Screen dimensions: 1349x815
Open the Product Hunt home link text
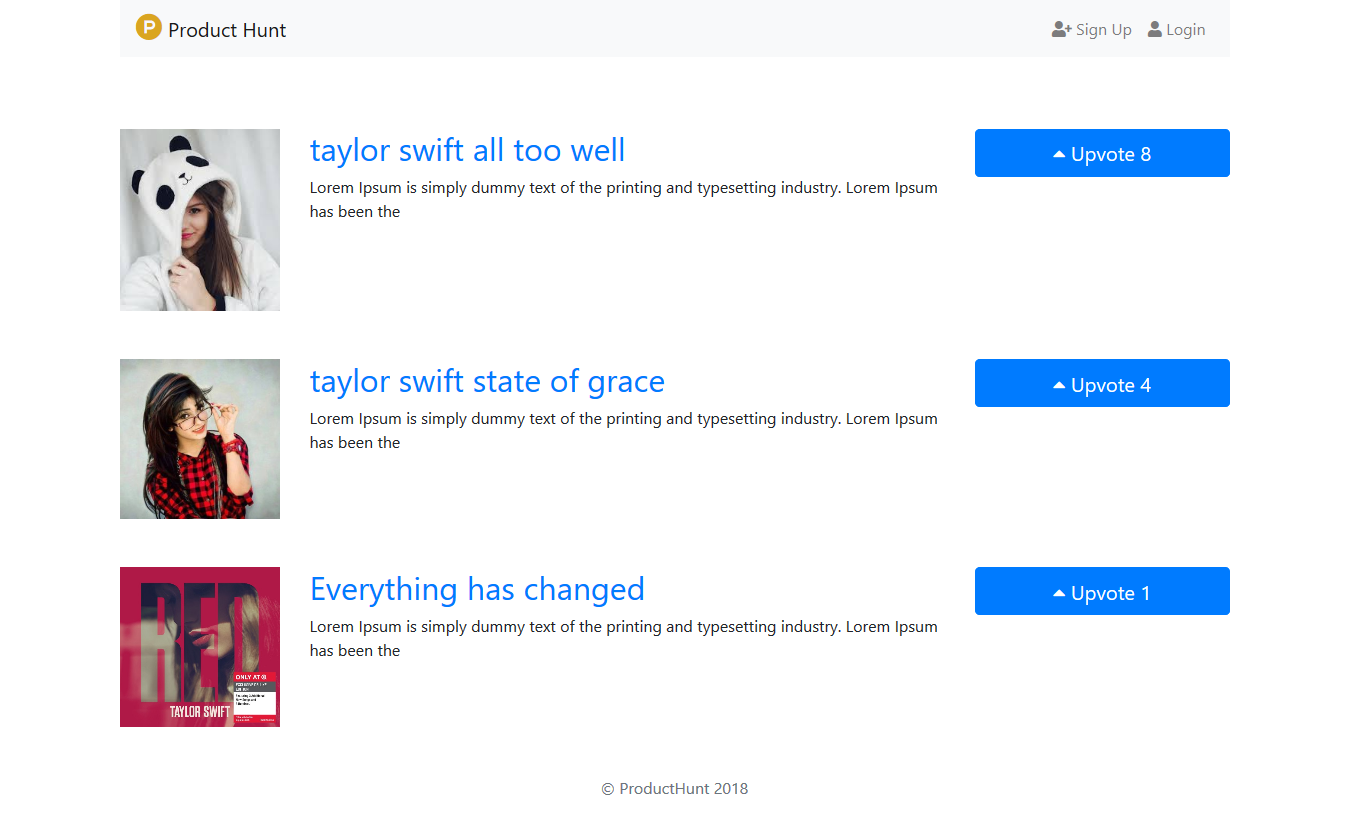227,30
